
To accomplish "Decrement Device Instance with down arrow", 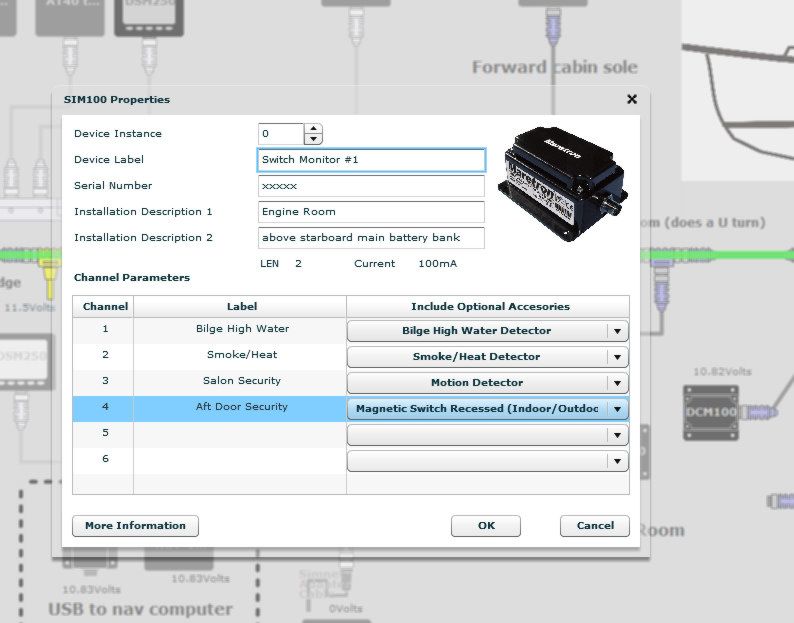I will pyautogui.click(x=313, y=139).
